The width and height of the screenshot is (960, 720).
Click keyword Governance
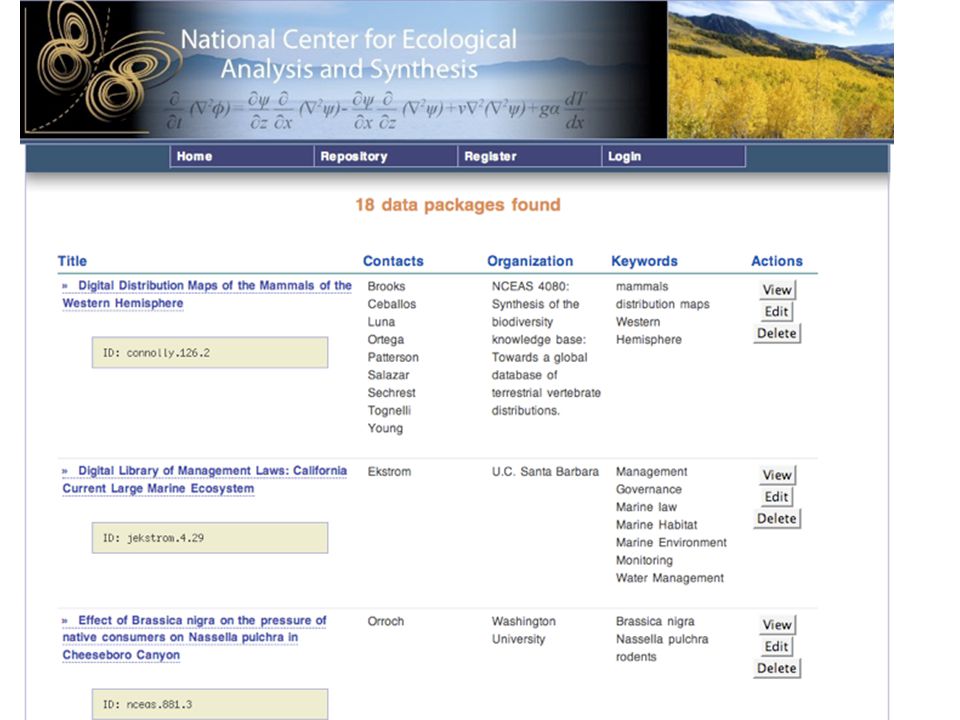[x=648, y=489]
